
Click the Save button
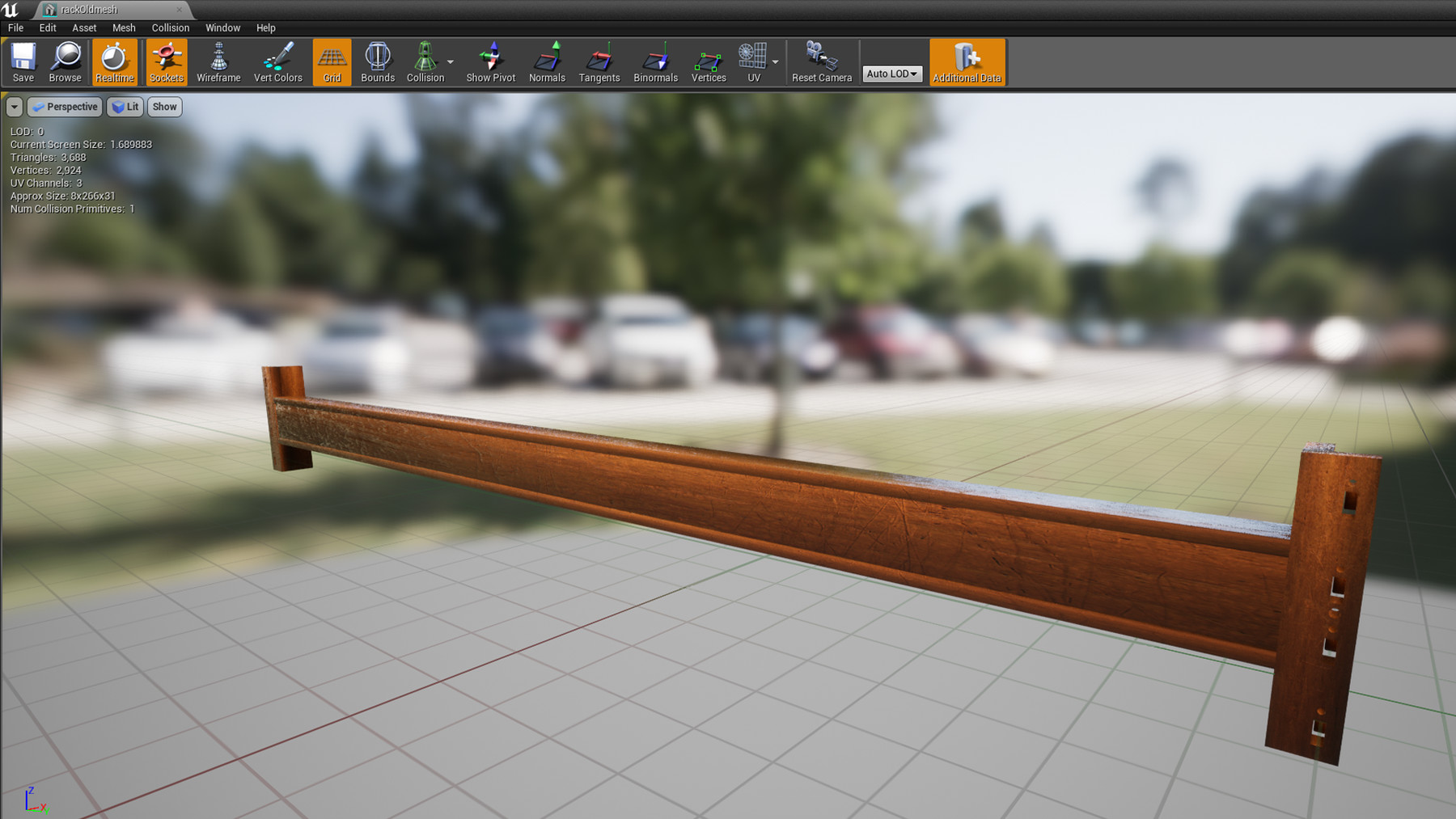point(23,61)
